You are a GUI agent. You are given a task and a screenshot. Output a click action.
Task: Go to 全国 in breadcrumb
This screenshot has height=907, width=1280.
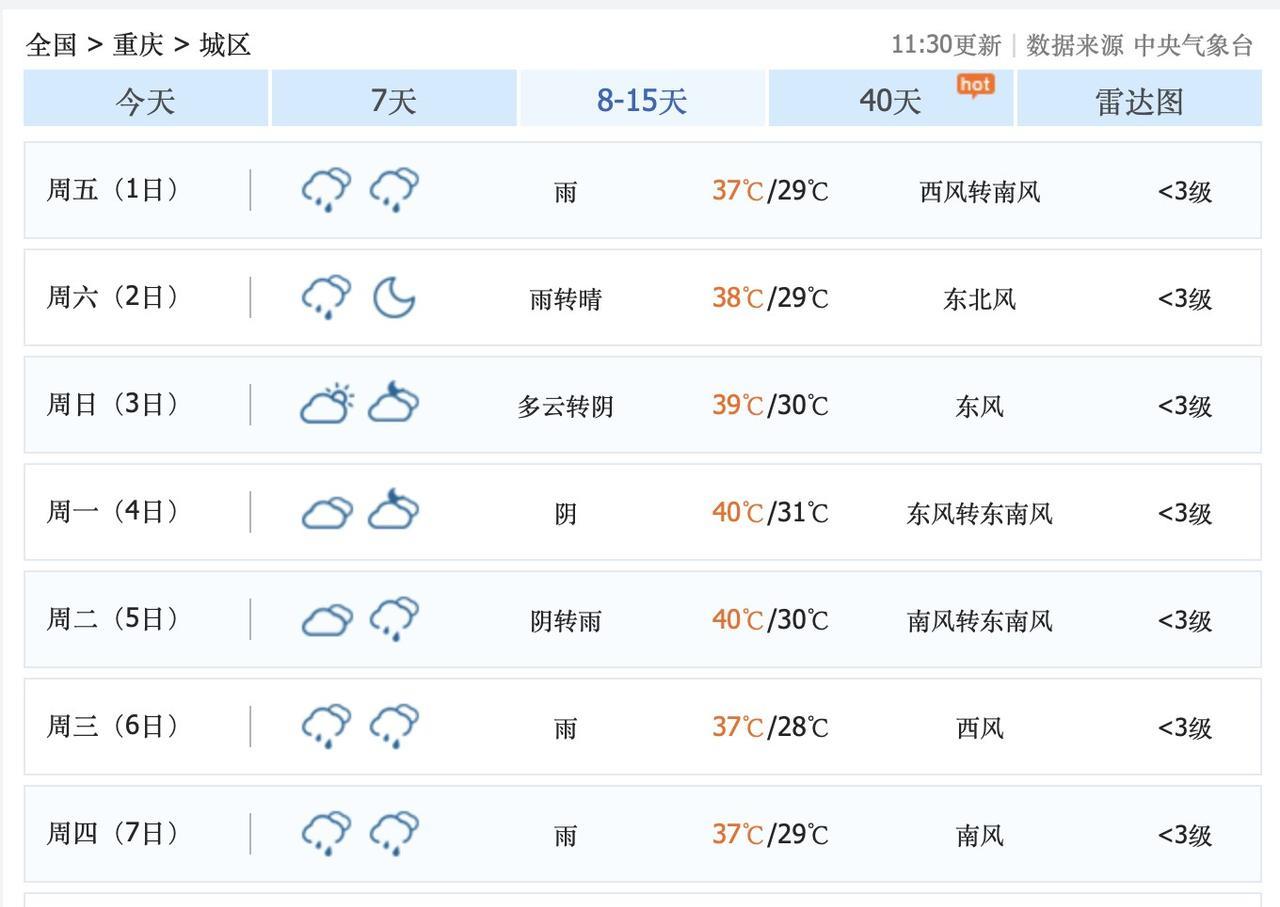click(x=51, y=45)
